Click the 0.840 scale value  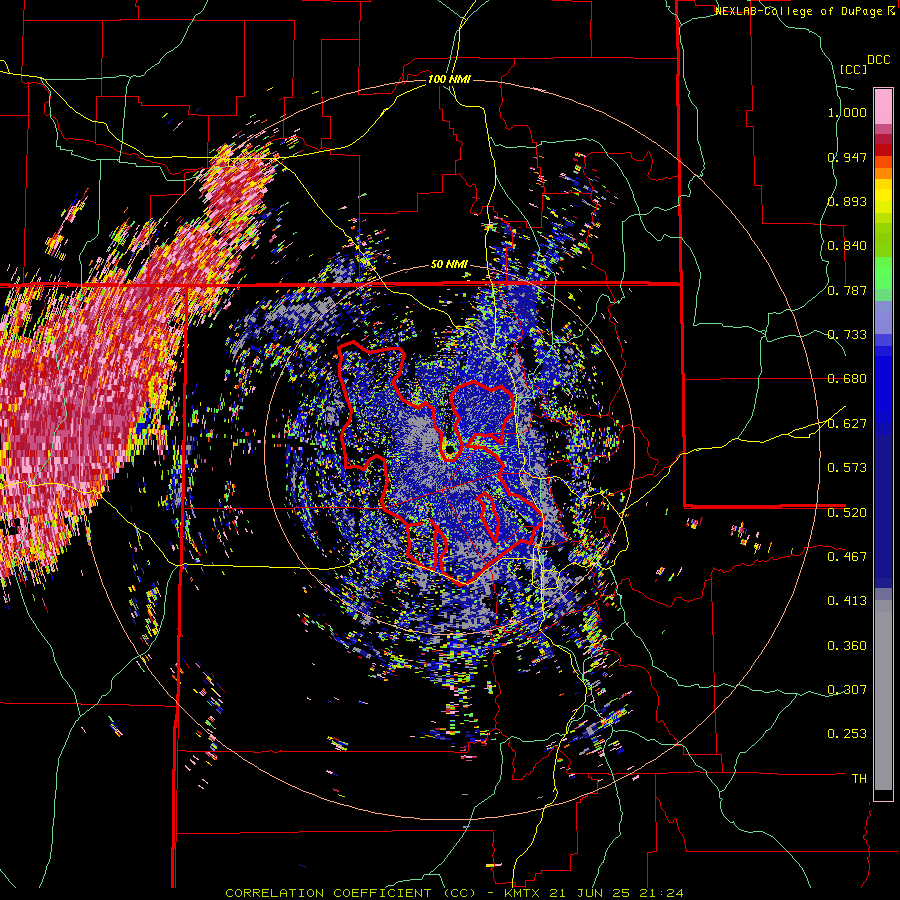[847, 246]
